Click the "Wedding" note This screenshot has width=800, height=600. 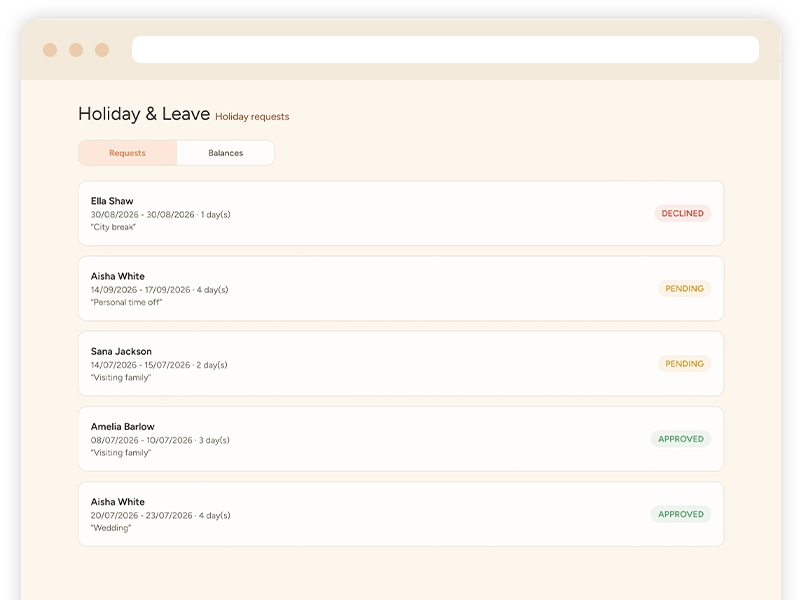[111, 528]
